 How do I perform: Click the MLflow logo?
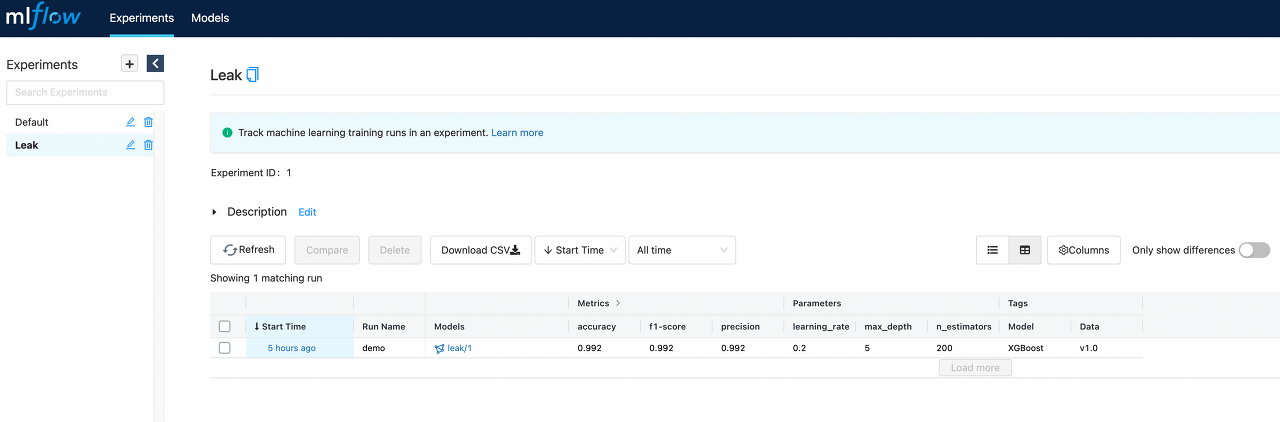point(43,17)
